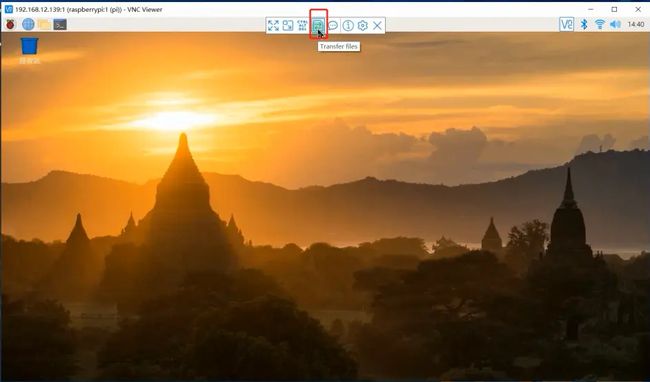Disconnect session using toolbar X icon

click(x=377, y=25)
